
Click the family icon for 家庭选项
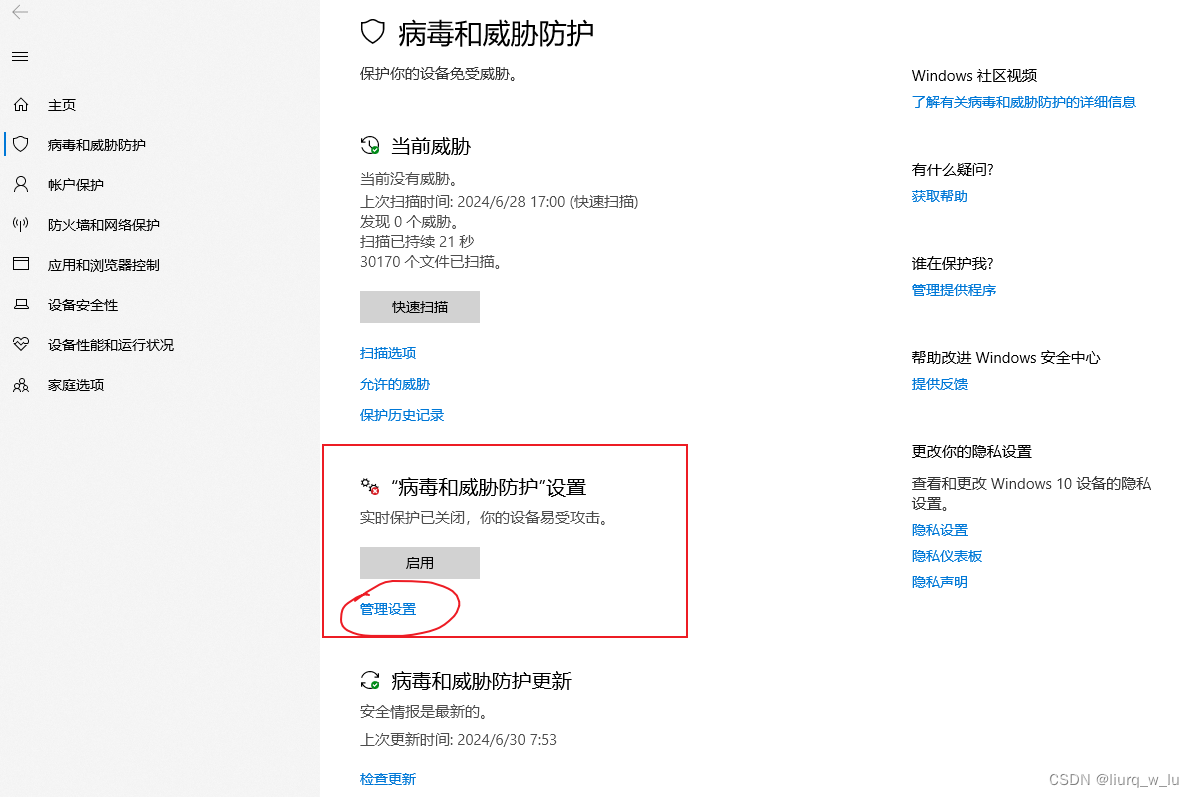point(21,384)
